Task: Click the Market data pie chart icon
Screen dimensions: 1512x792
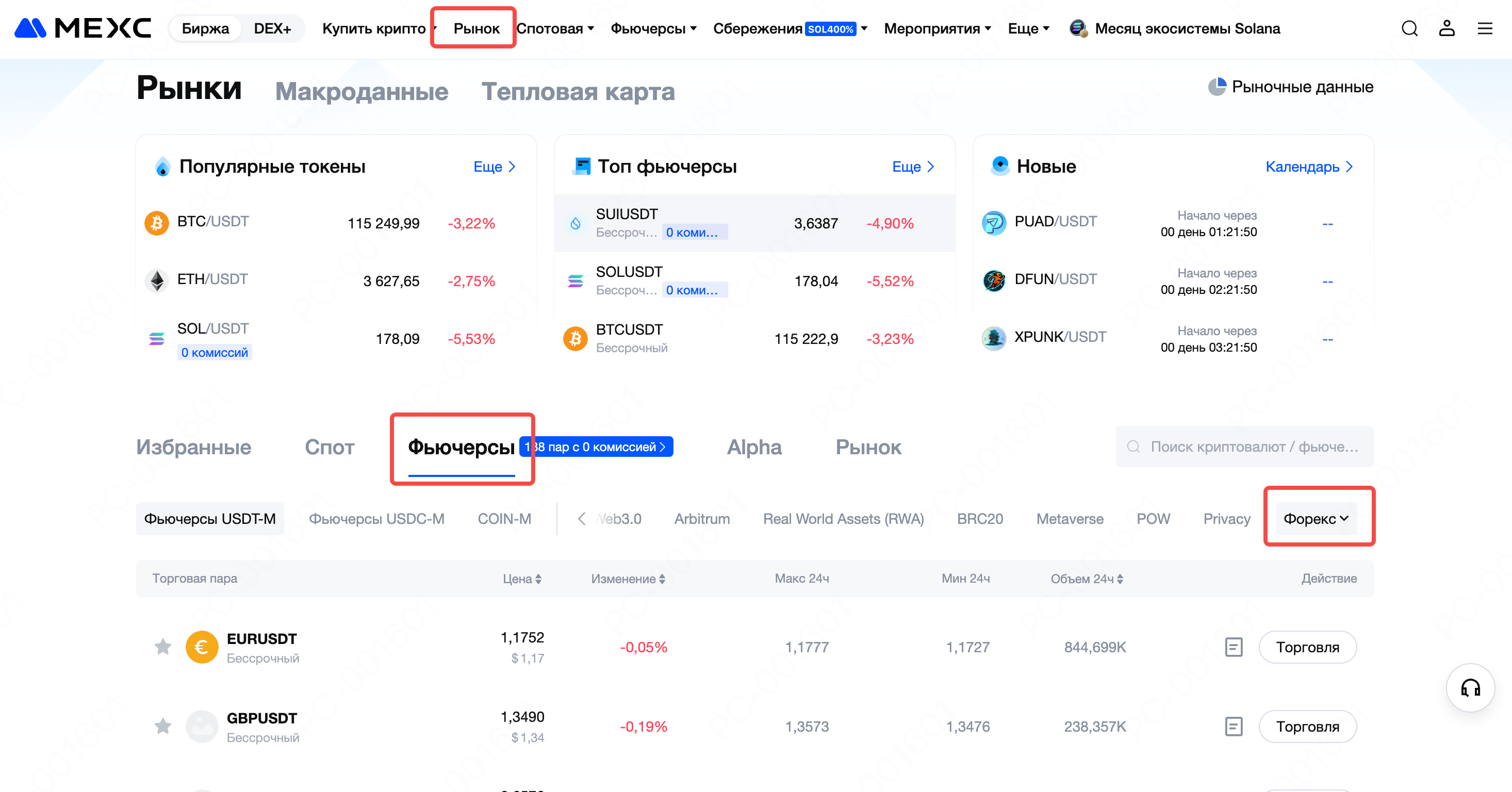Action: 1217,87
